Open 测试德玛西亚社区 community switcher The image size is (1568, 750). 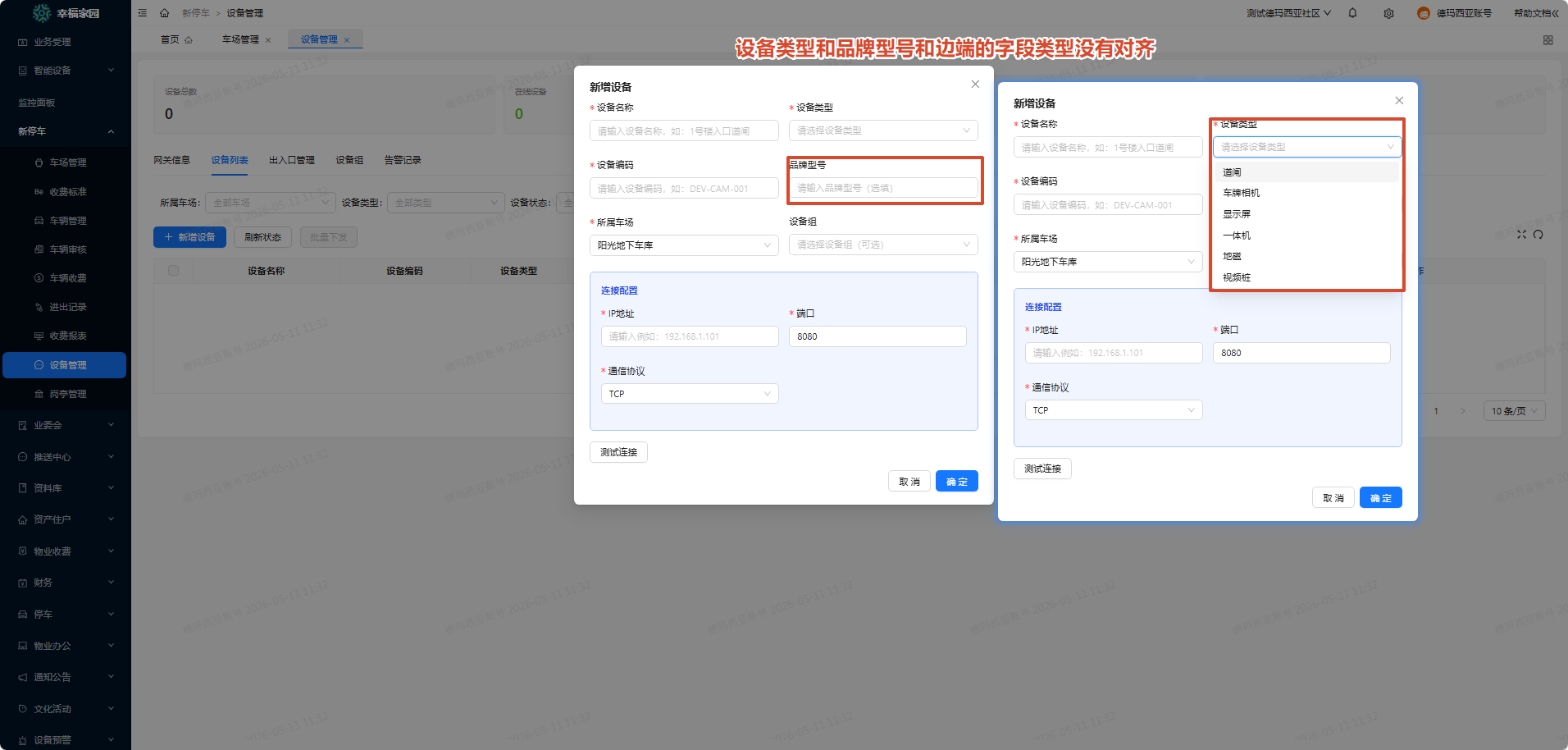point(1288,13)
